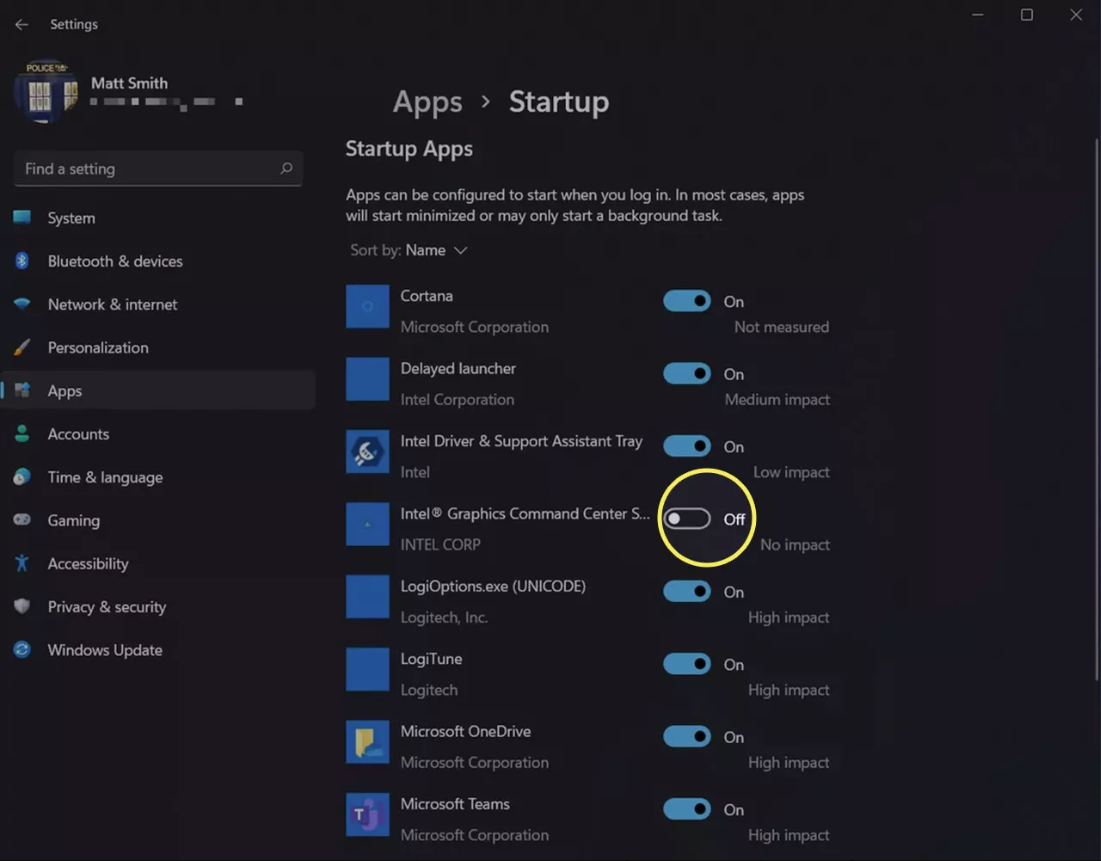The height and width of the screenshot is (861, 1101).
Task: Open Windows Update label in sidebar
Action: (x=105, y=650)
